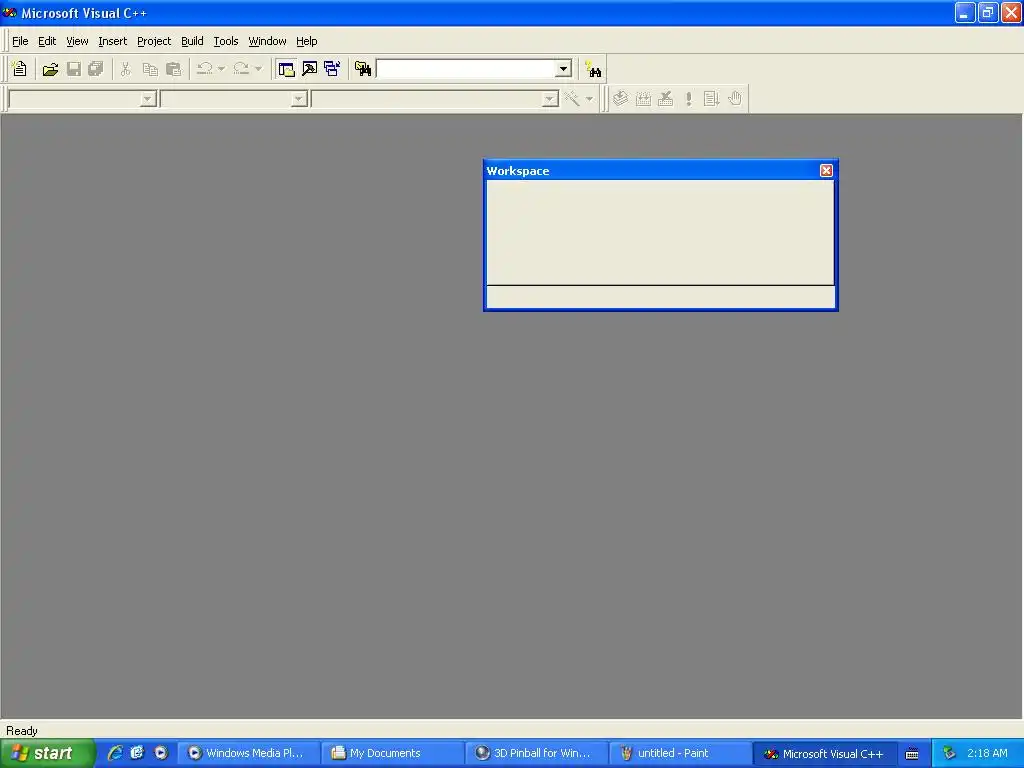Viewport: 1024px width, 768px height.
Task: Click the Stop Build icon
Action: [666, 99]
